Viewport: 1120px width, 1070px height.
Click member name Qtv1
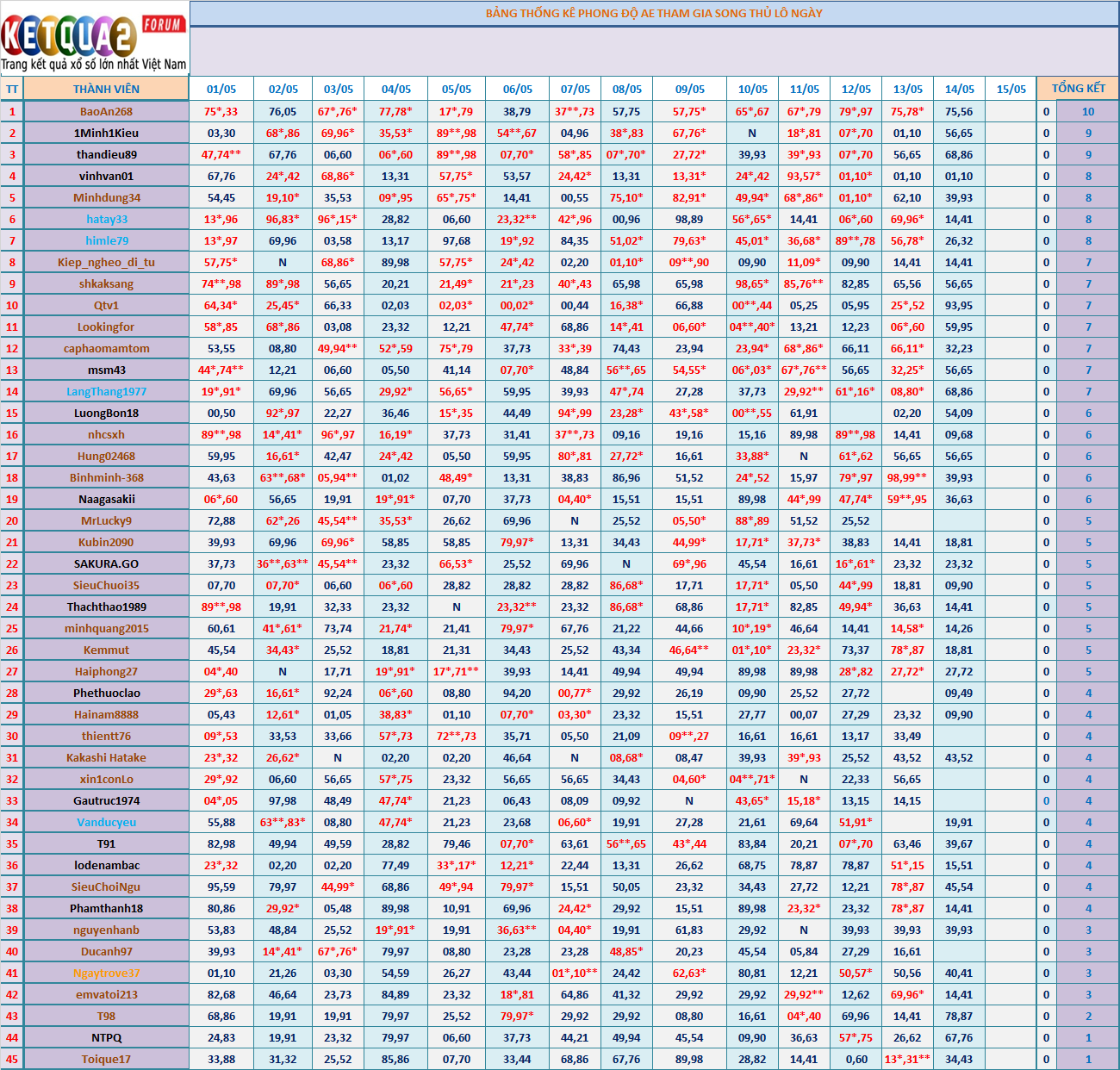[106, 305]
